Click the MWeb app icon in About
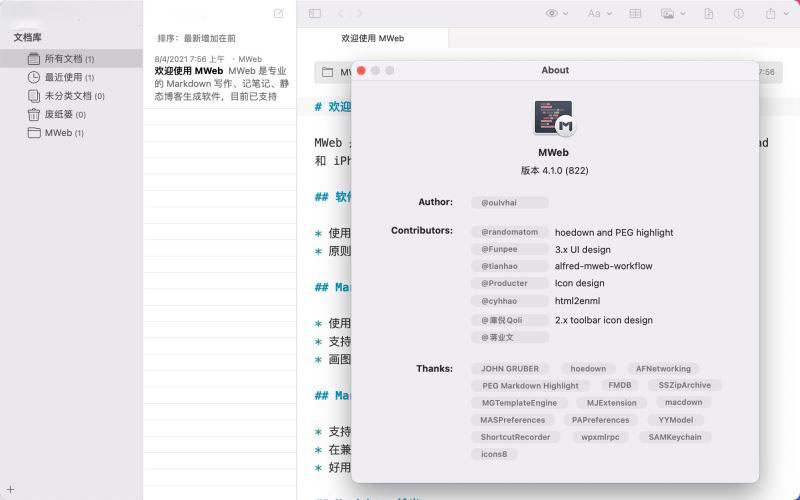Viewport: 800px width, 500px height. 555,118
